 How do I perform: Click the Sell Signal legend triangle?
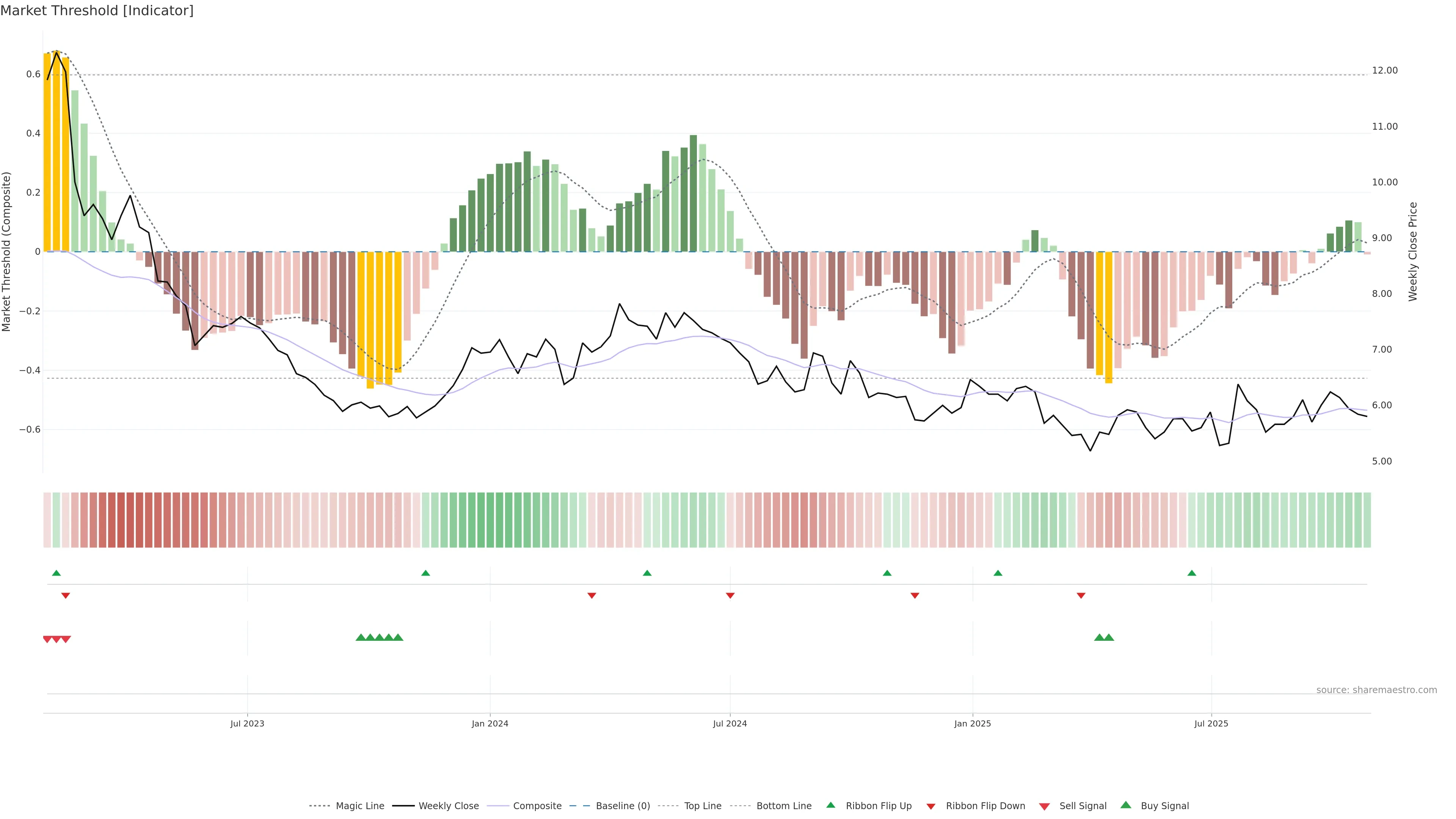tap(1045, 806)
